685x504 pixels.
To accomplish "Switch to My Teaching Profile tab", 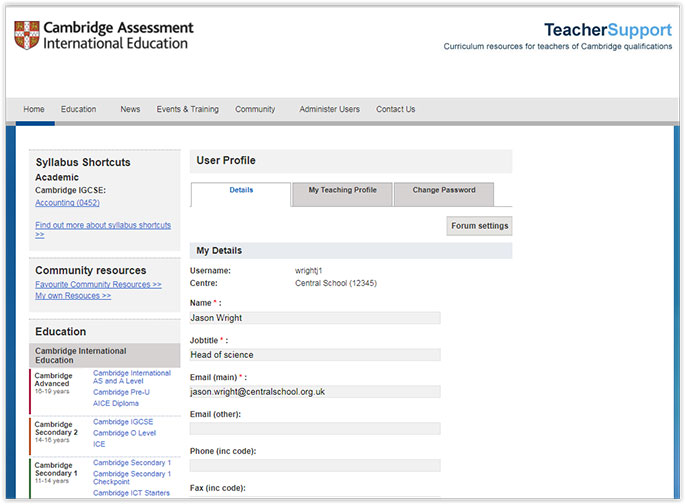I will (x=342, y=190).
